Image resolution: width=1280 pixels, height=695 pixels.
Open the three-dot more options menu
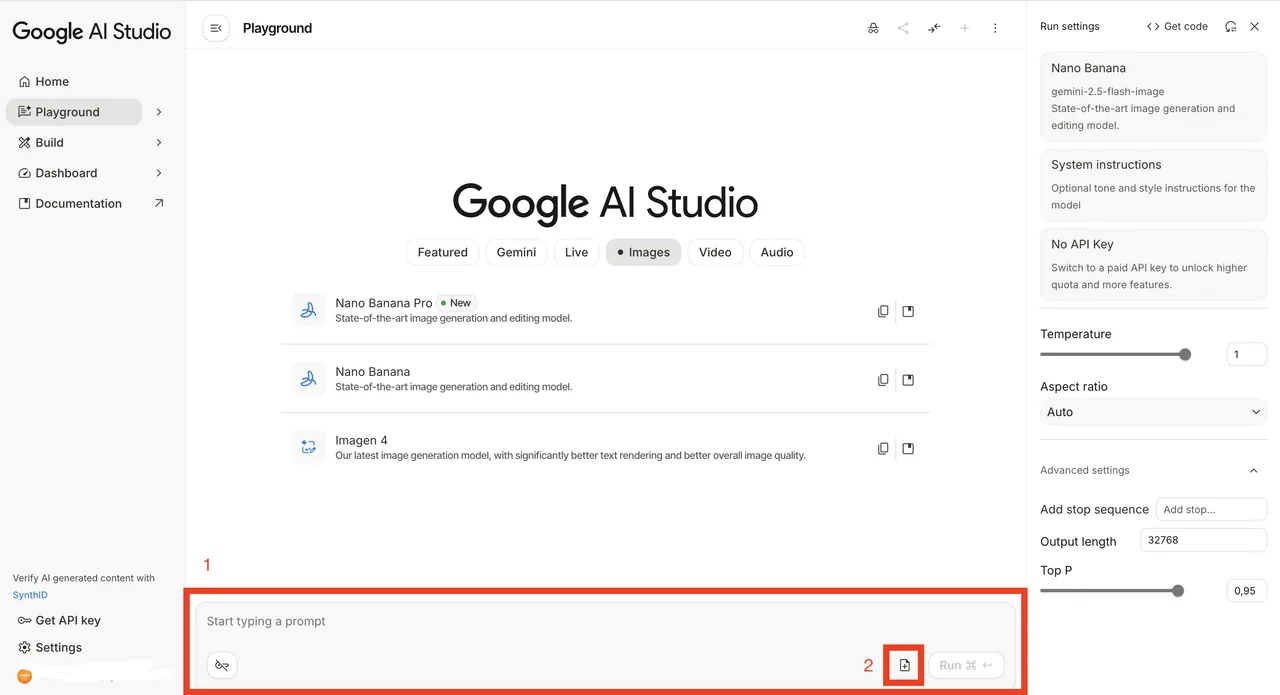995,28
